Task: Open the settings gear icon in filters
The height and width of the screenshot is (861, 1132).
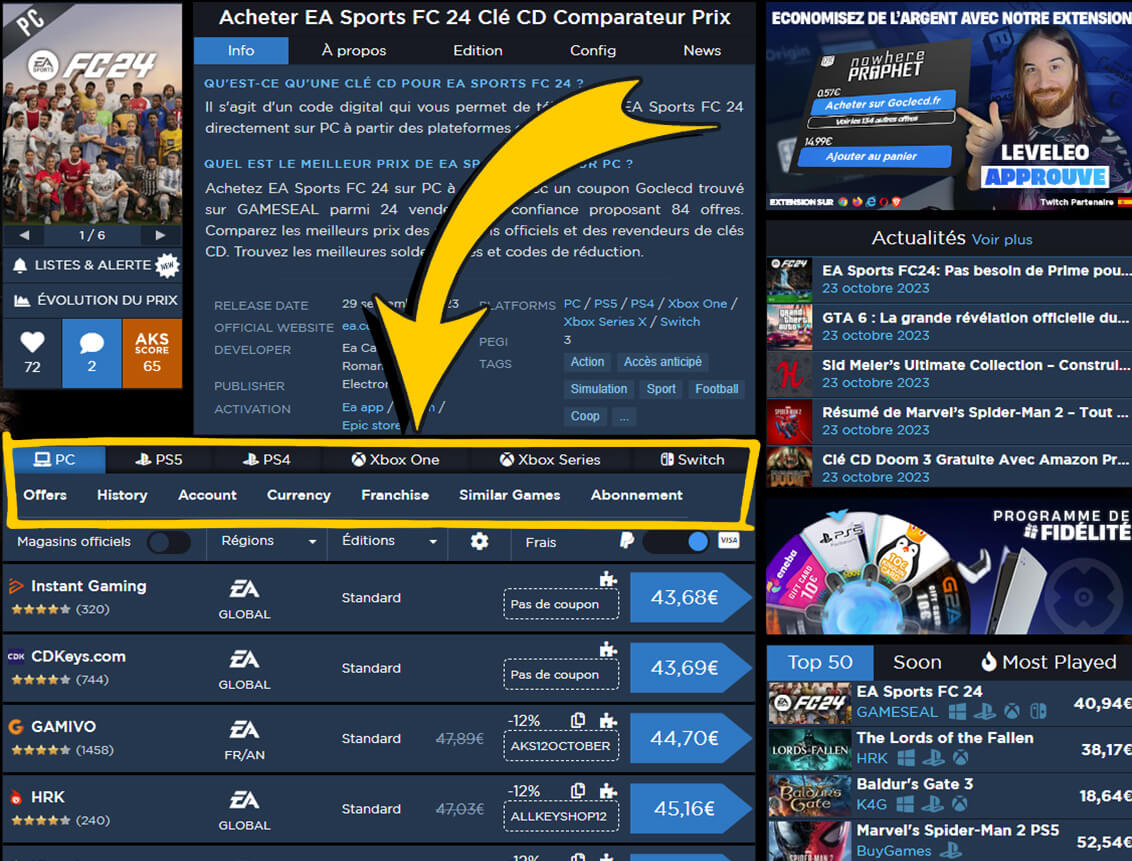Action: pyautogui.click(x=479, y=541)
